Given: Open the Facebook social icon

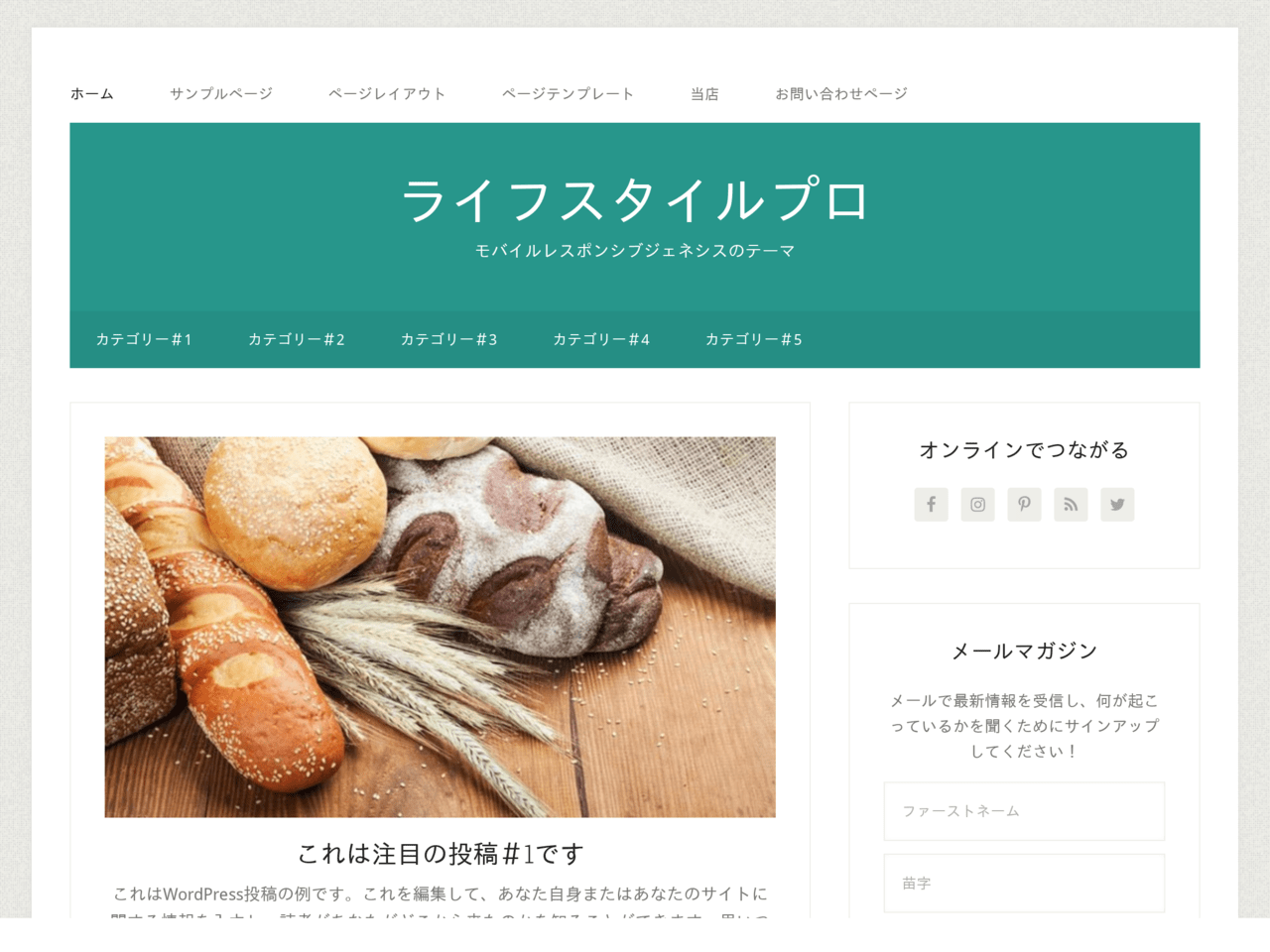Looking at the screenshot, I should (x=931, y=505).
